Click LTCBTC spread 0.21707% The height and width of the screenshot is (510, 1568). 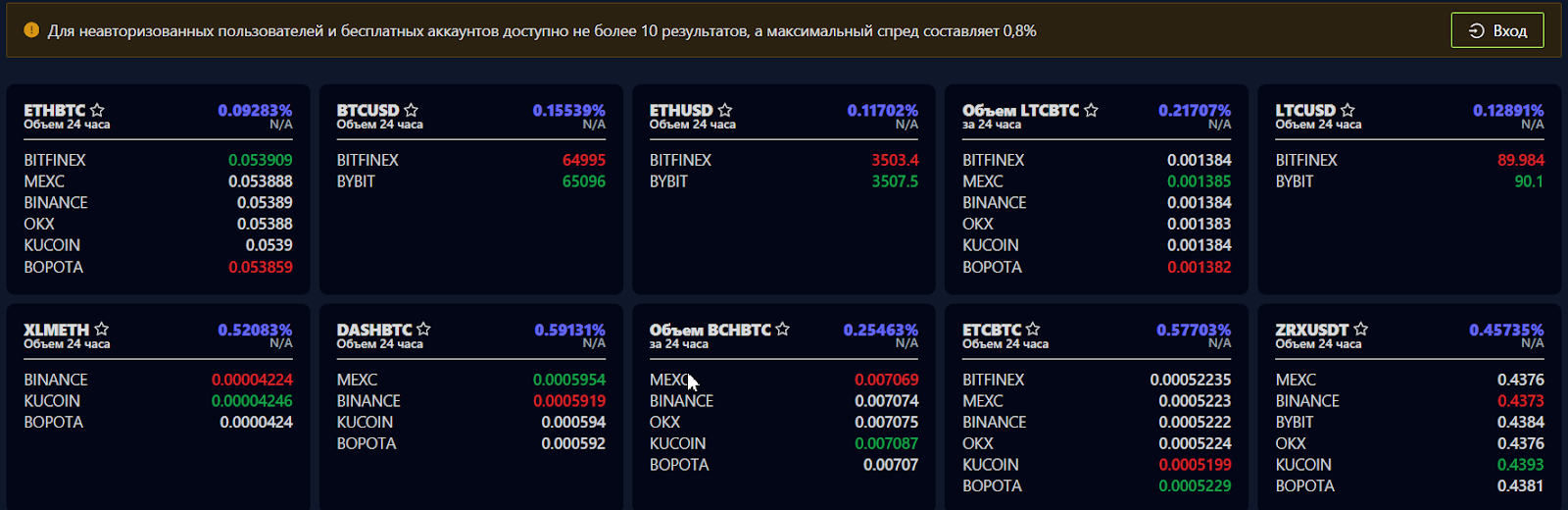[x=1195, y=111]
